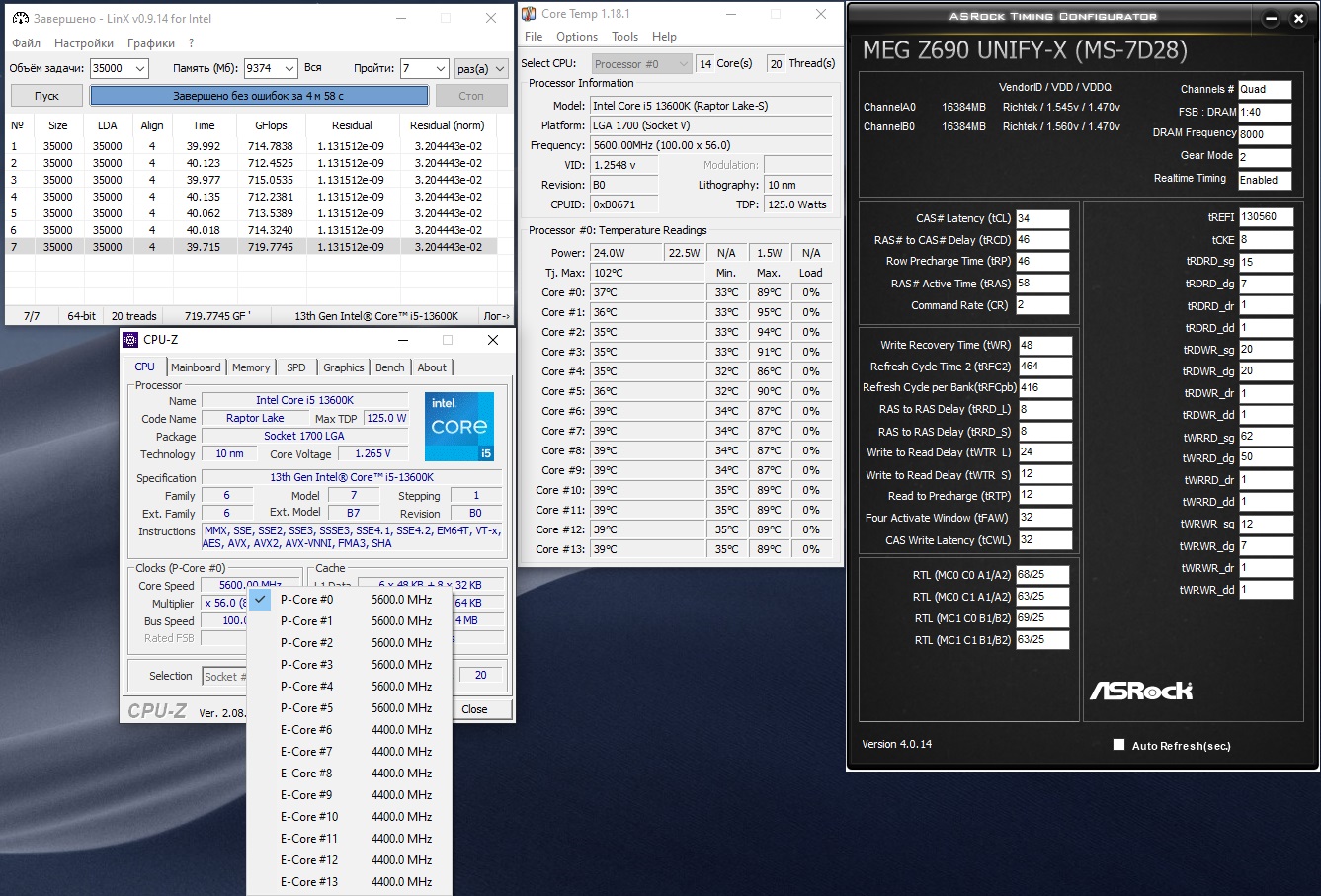Click the GFlops column header in LinX
Image resolution: width=1321 pixels, height=896 pixels.
(x=271, y=125)
